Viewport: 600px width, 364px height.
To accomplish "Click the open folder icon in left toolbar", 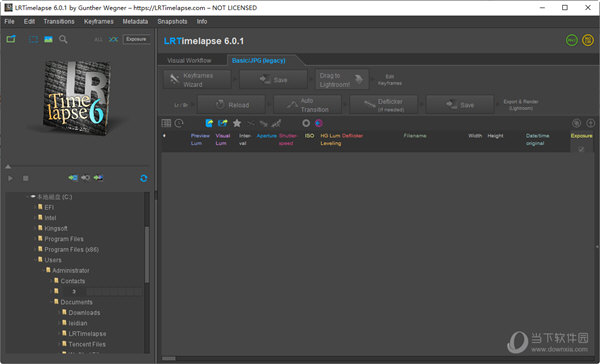I will click(x=11, y=39).
